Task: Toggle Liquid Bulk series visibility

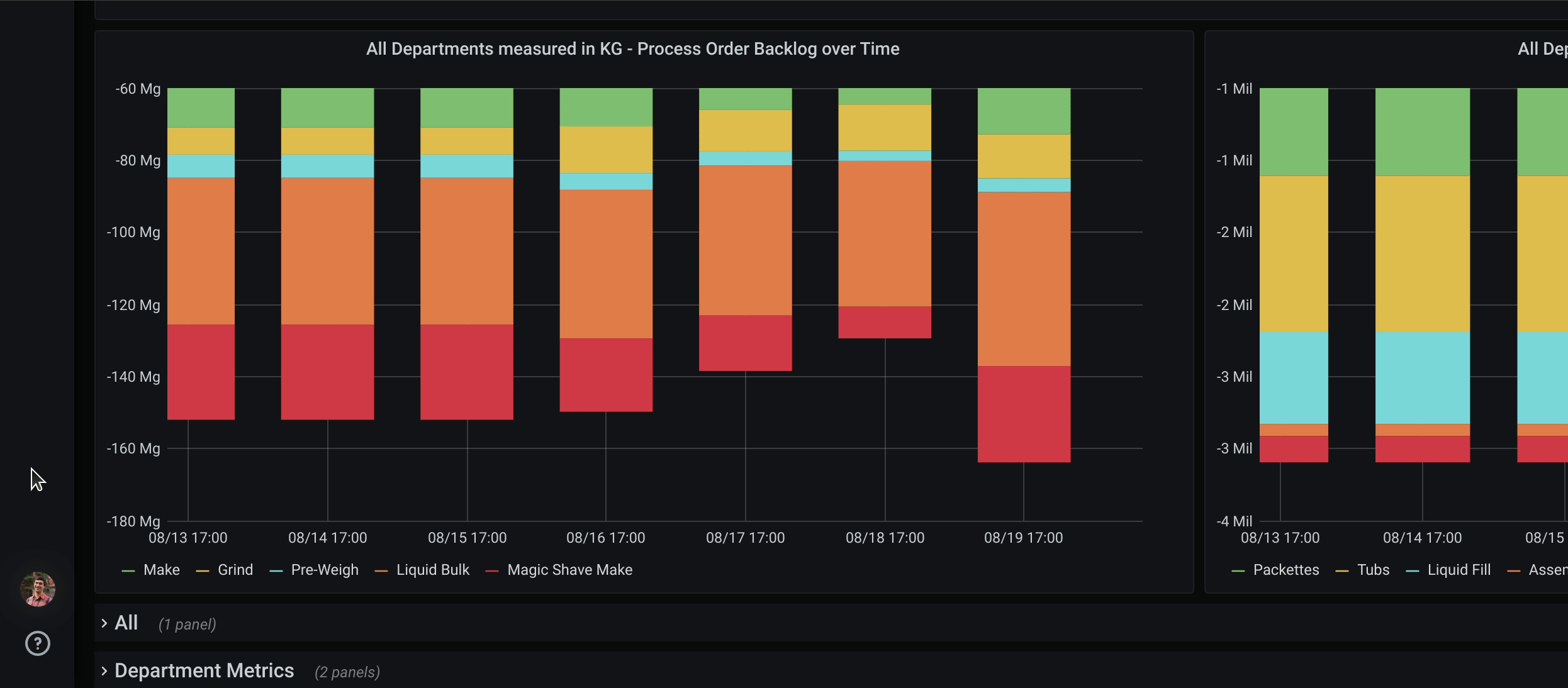Action: tap(432, 570)
